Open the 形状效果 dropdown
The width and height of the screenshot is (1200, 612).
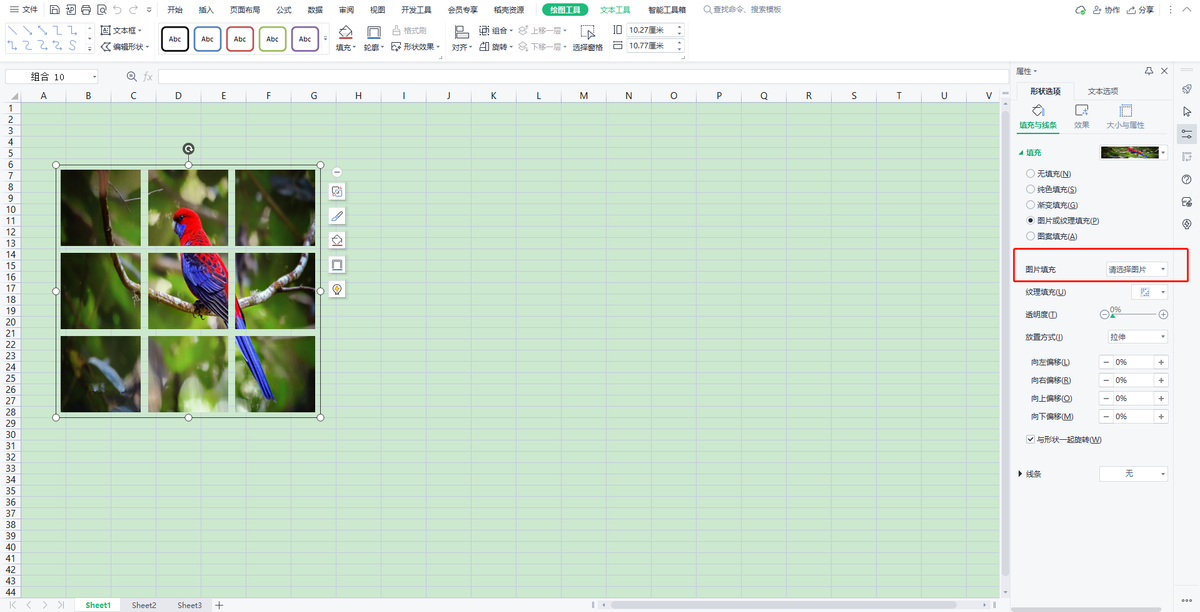pos(415,47)
